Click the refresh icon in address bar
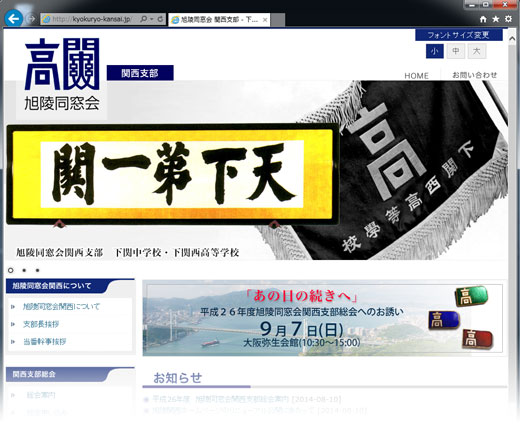Image resolution: width=520 pixels, height=431 pixels. pos(160,19)
